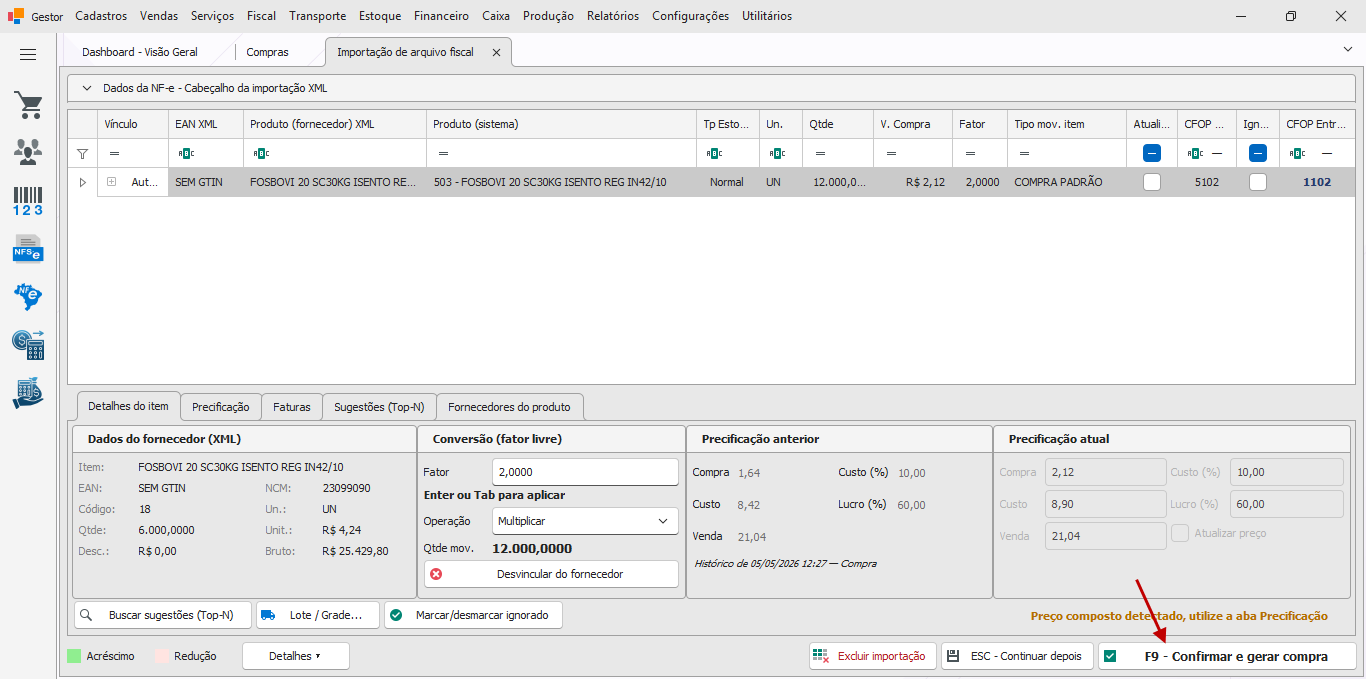The width and height of the screenshot is (1366, 679).
Task: Click the Fator input field
Action: point(585,472)
